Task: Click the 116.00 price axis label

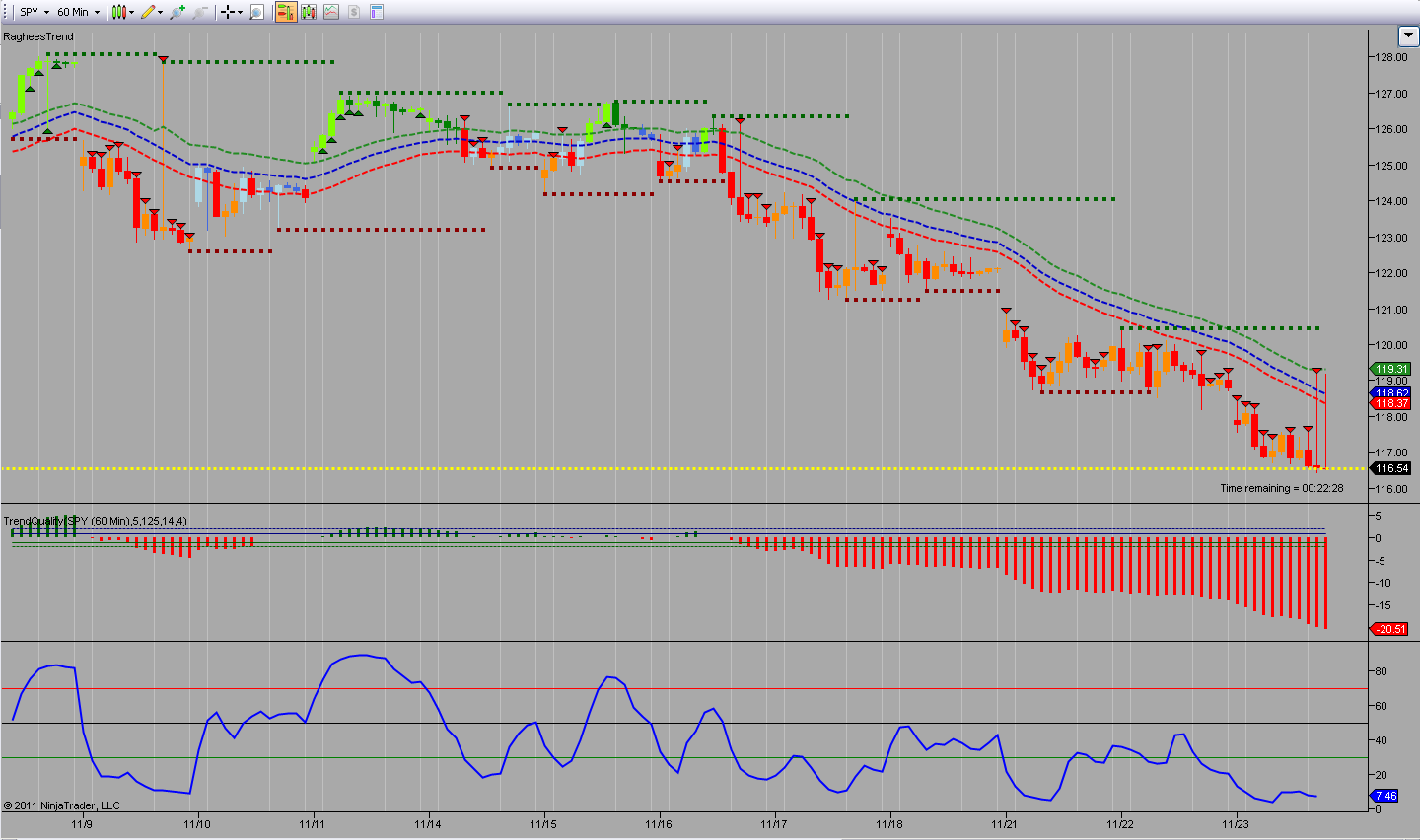Action: click(x=1391, y=489)
